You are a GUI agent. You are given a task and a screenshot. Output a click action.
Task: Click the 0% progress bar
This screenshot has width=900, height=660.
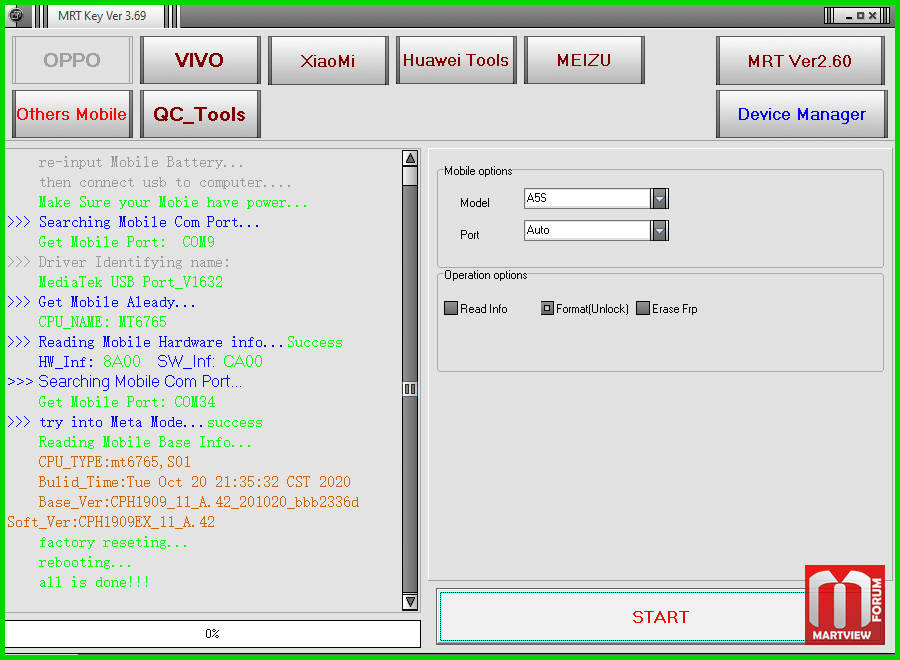(x=212, y=634)
